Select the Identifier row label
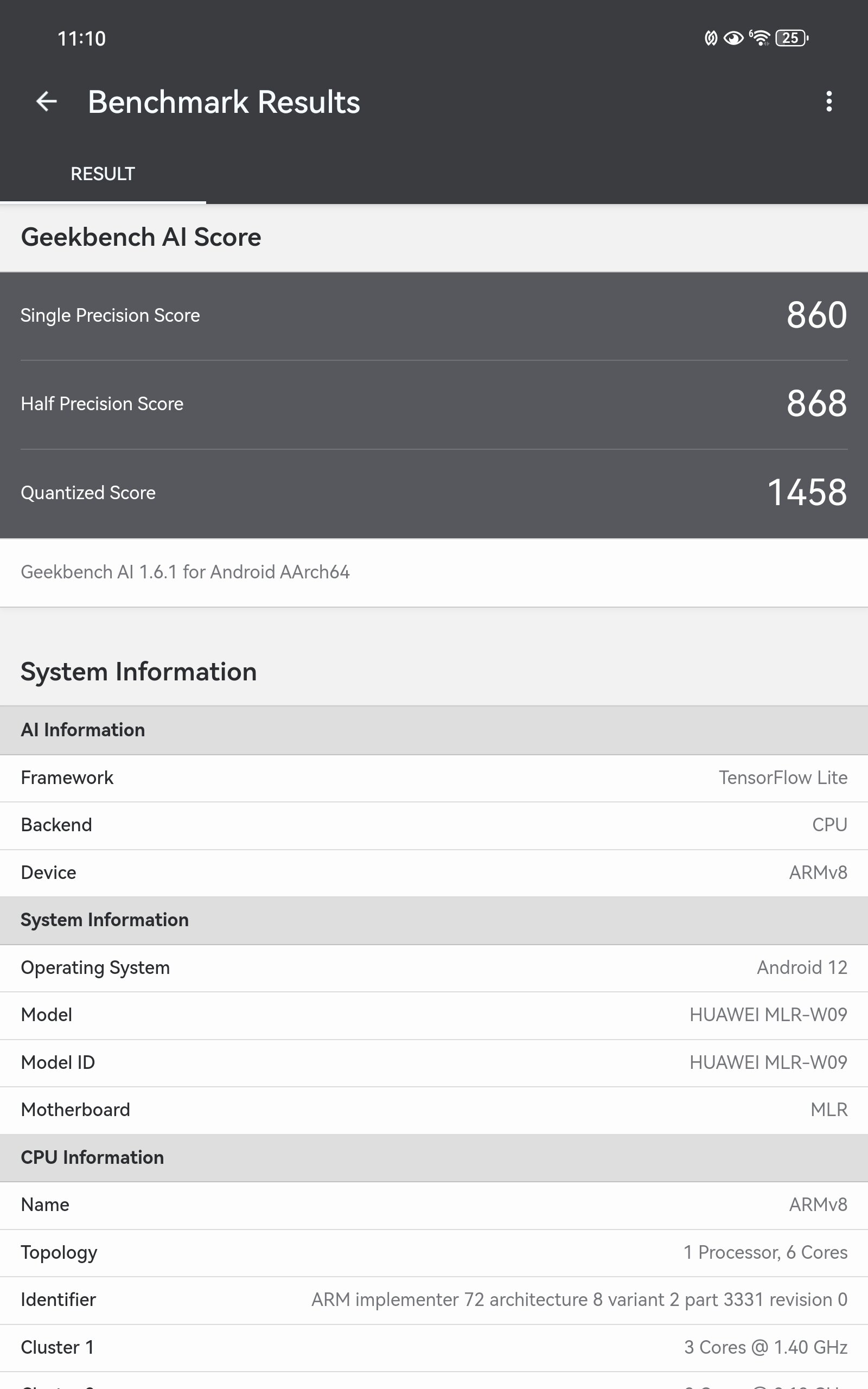Image resolution: width=868 pixels, height=1389 pixels. 59,1299
